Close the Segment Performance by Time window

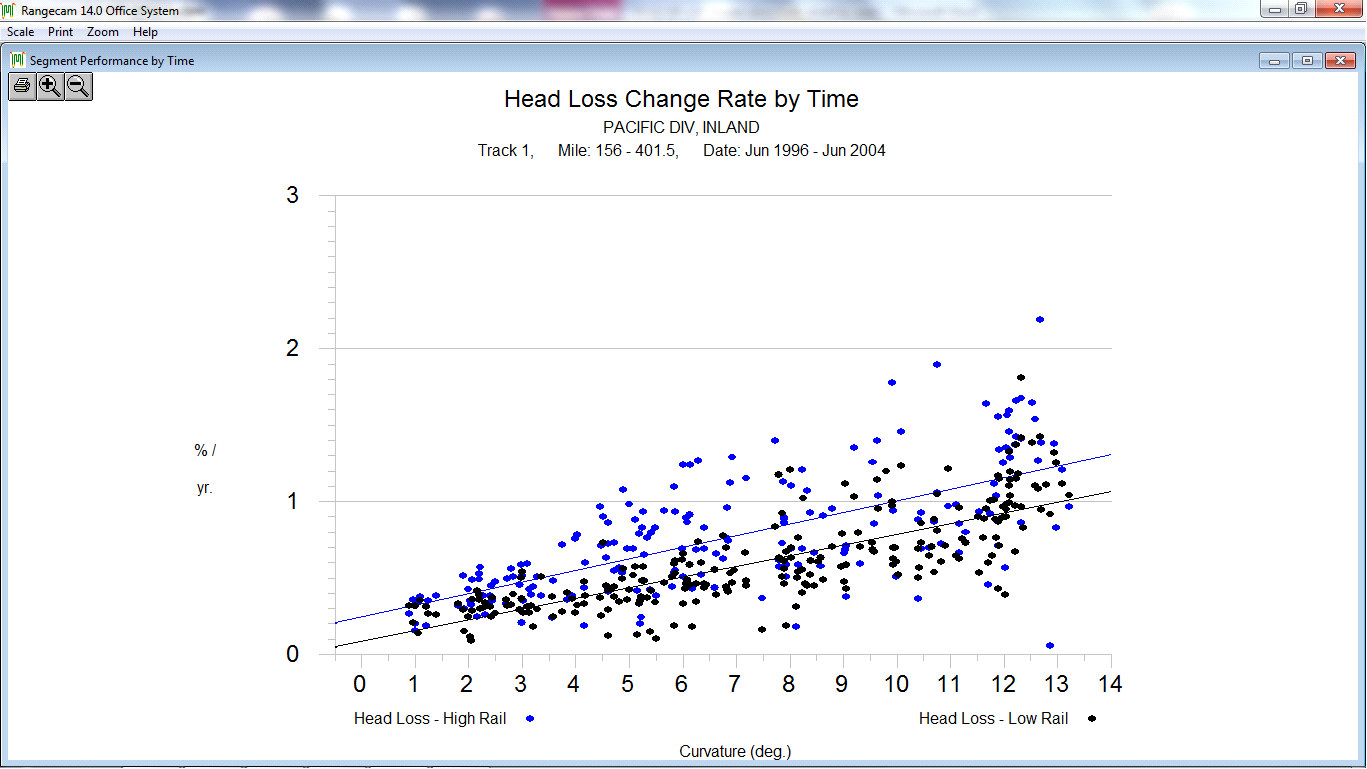pyautogui.click(x=1339, y=61)
